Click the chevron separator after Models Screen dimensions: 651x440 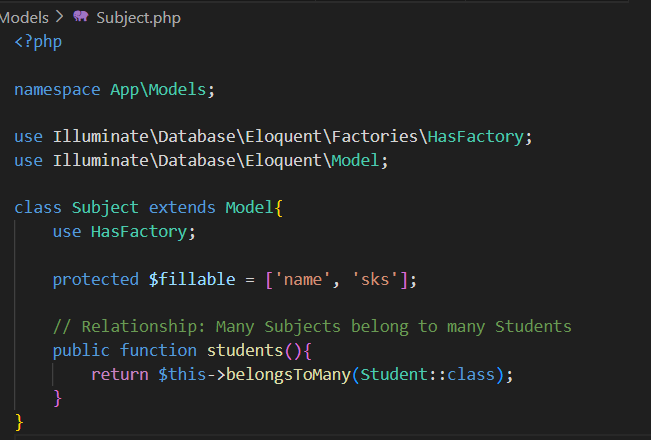[59, 17]
